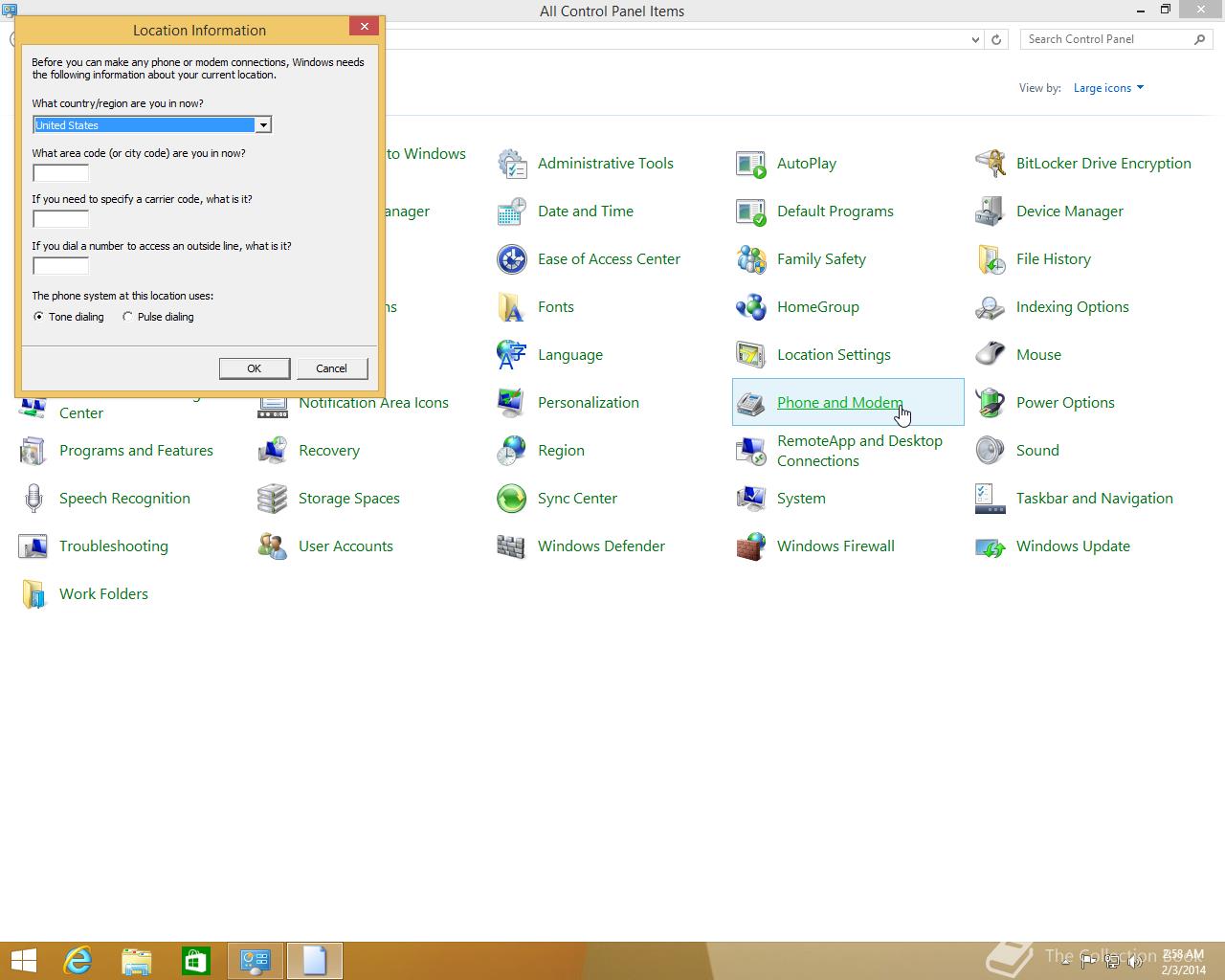Switch to Control Panel taskbar button
Viewport: 1225px width, 980px height.
click(x=256, y=961)
